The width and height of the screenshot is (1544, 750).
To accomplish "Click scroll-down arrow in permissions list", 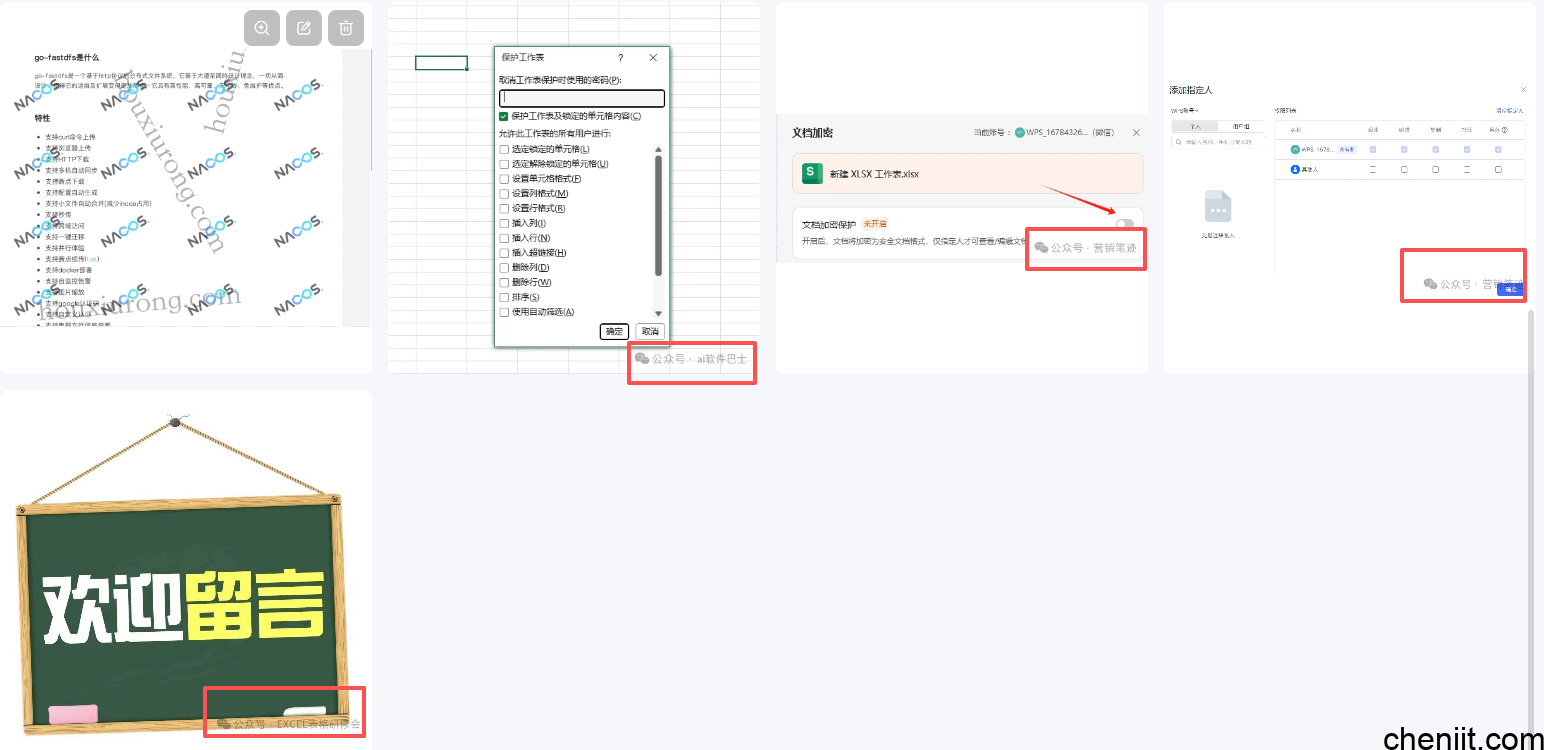I will pyautogui.click(x=658, y=313).
